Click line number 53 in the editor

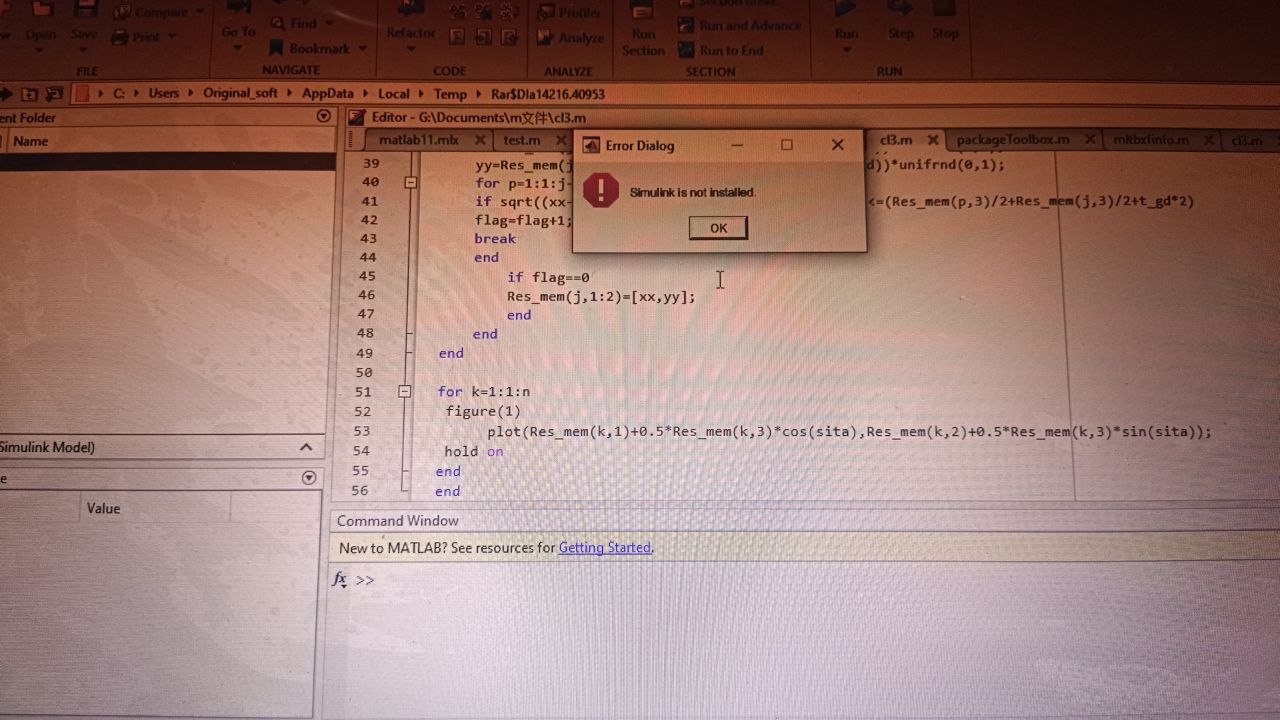click(361, 432)
